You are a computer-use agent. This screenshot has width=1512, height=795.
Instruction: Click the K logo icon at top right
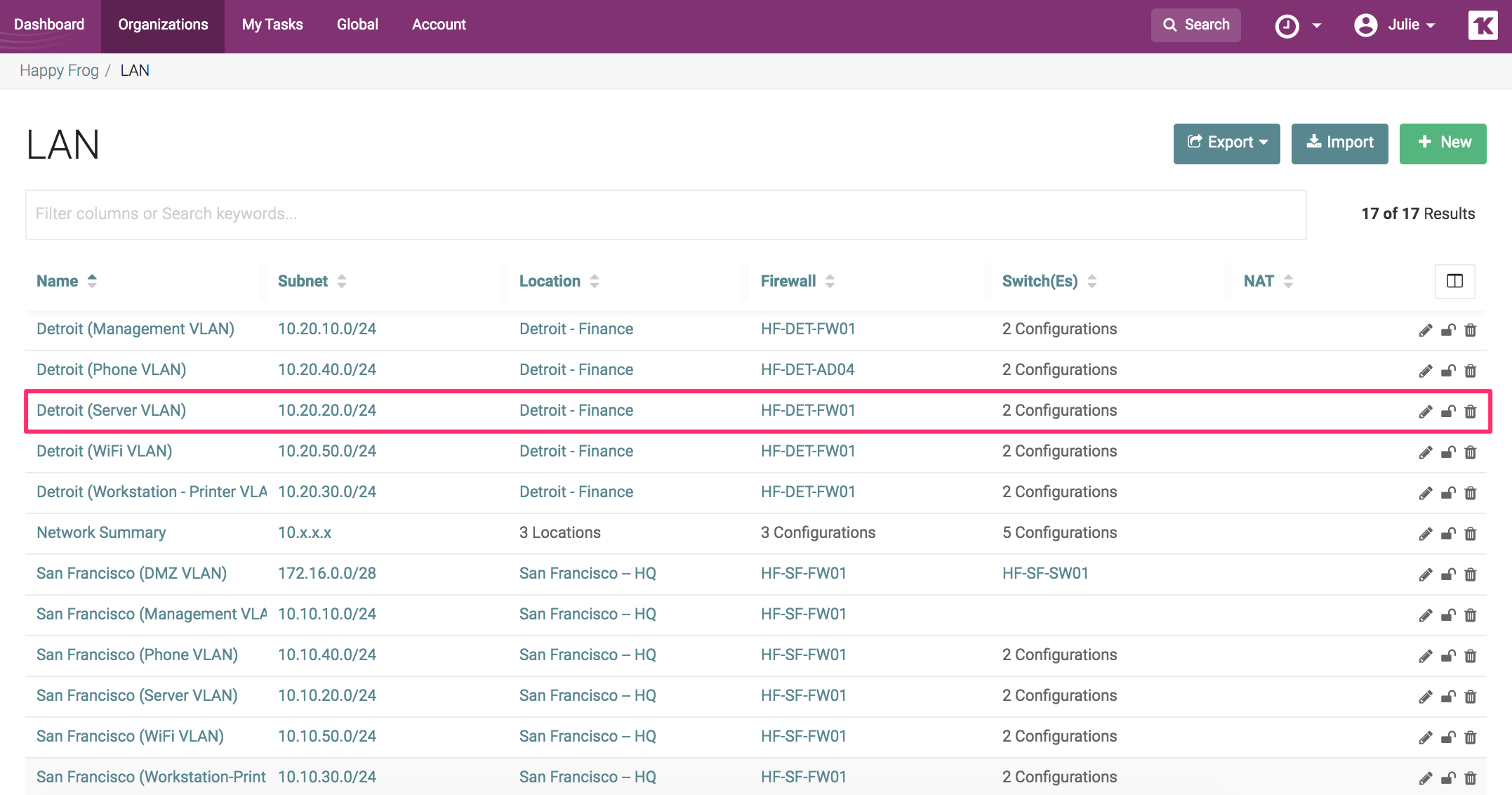point(1483,26)
